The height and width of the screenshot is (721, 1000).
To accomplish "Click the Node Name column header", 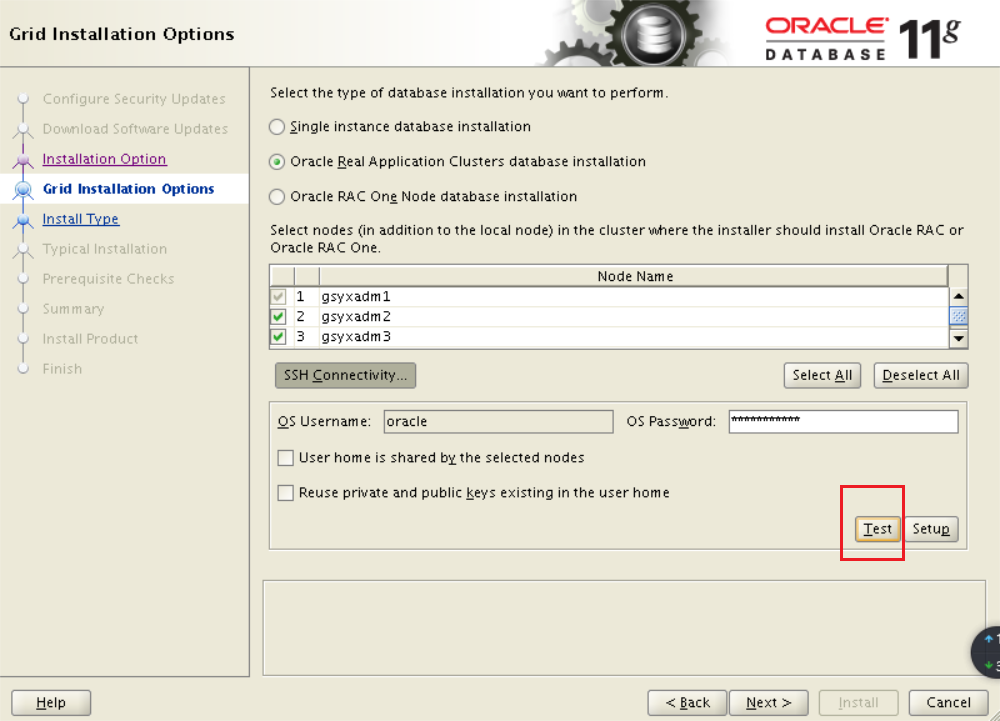I will 634,276.
